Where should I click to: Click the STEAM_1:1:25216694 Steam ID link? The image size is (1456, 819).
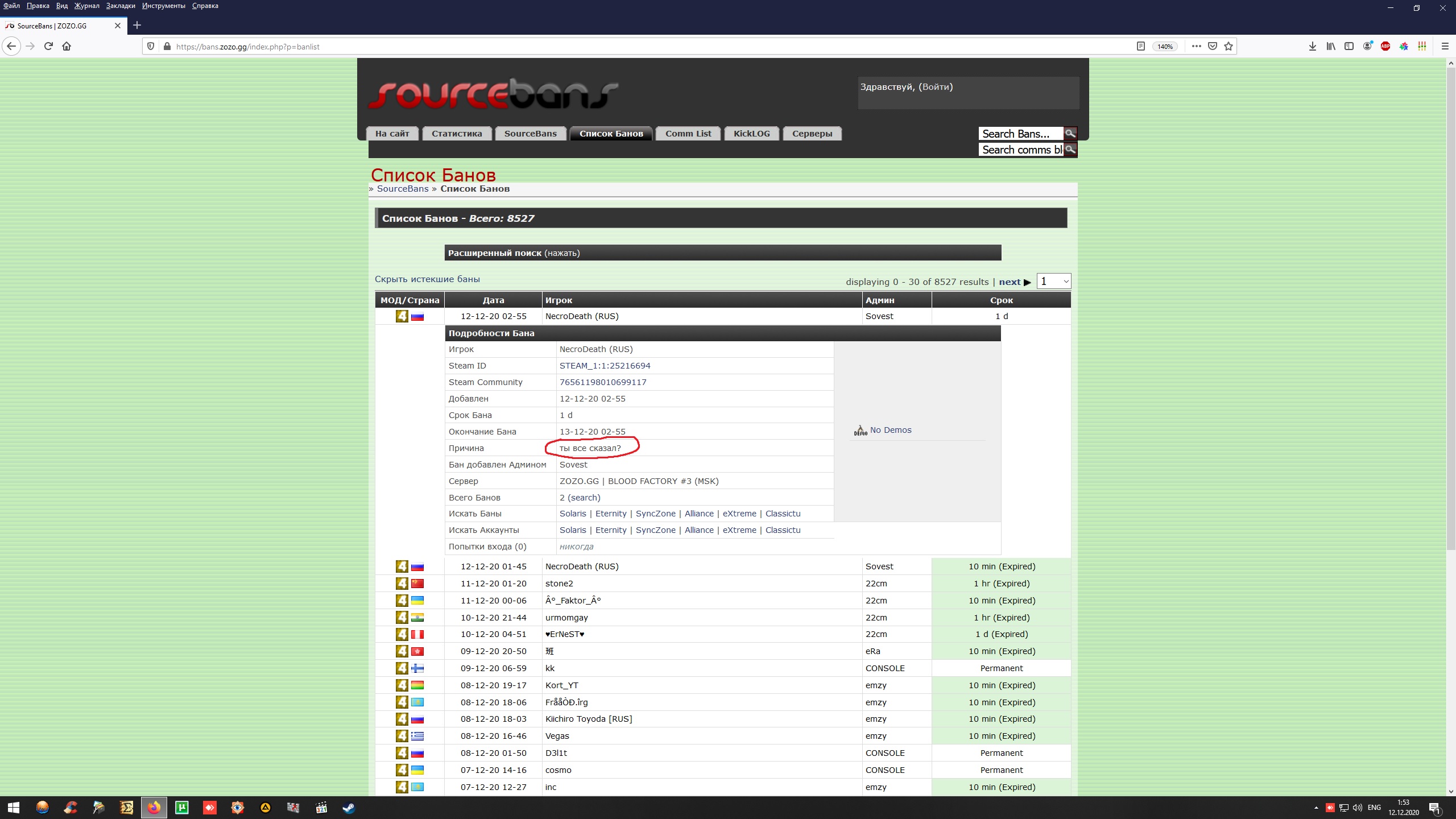pos(605,366)
